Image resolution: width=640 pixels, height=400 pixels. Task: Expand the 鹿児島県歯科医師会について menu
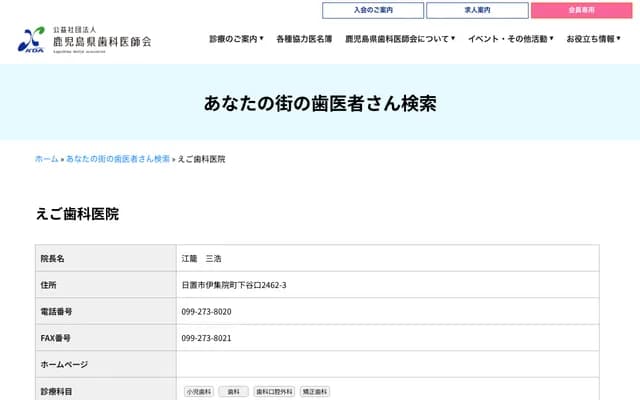click(399, 39)
